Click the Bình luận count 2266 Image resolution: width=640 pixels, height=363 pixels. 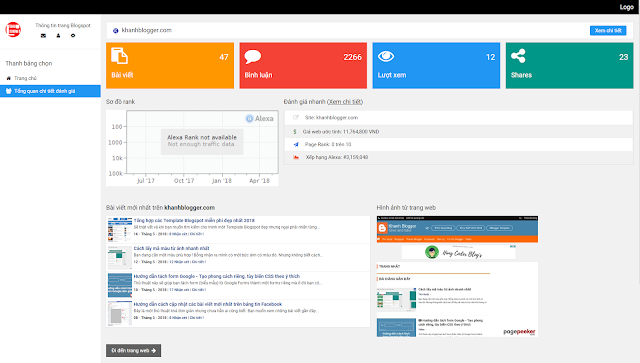coord(353,57)
